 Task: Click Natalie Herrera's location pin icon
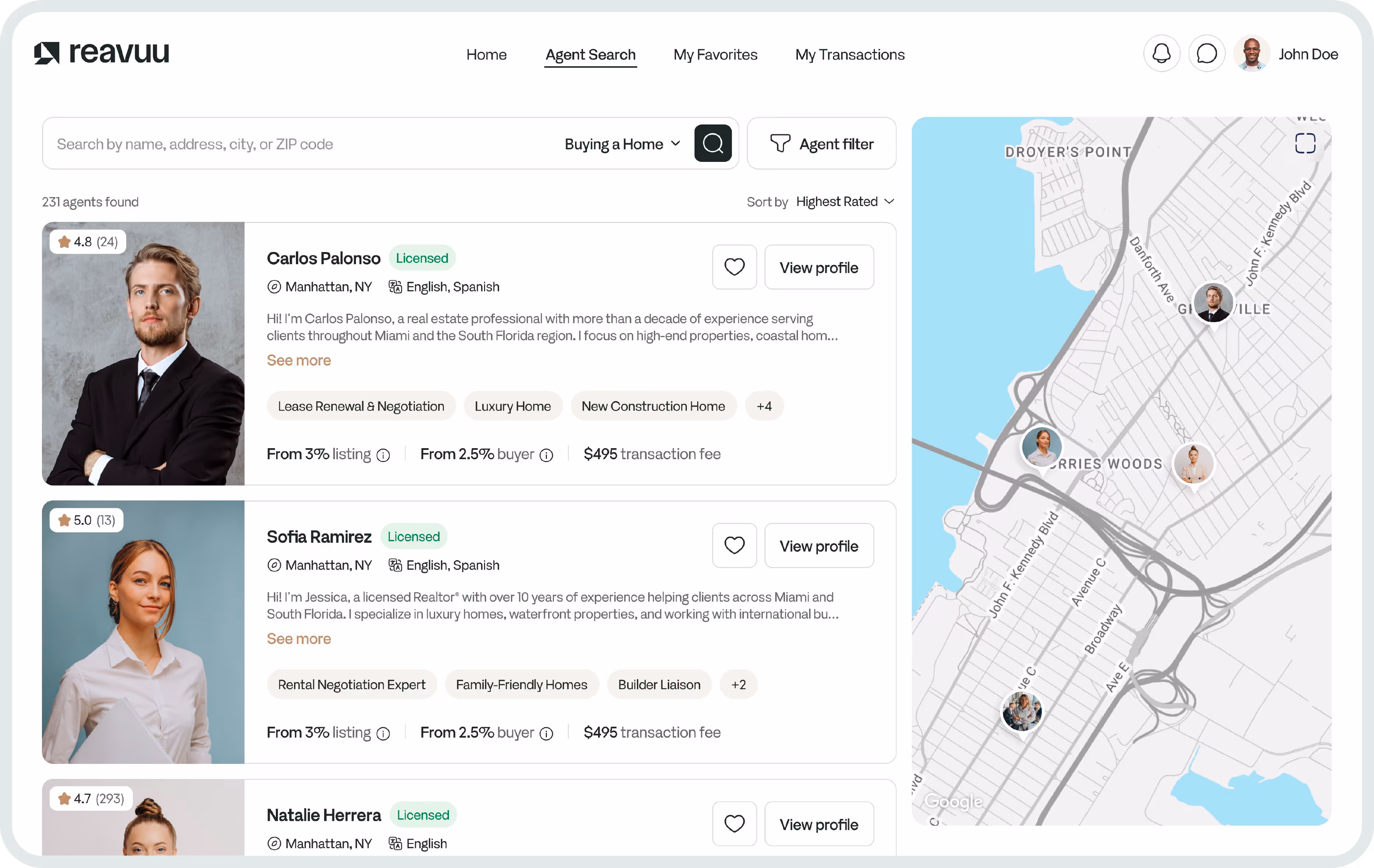click(x=274, y=843)
